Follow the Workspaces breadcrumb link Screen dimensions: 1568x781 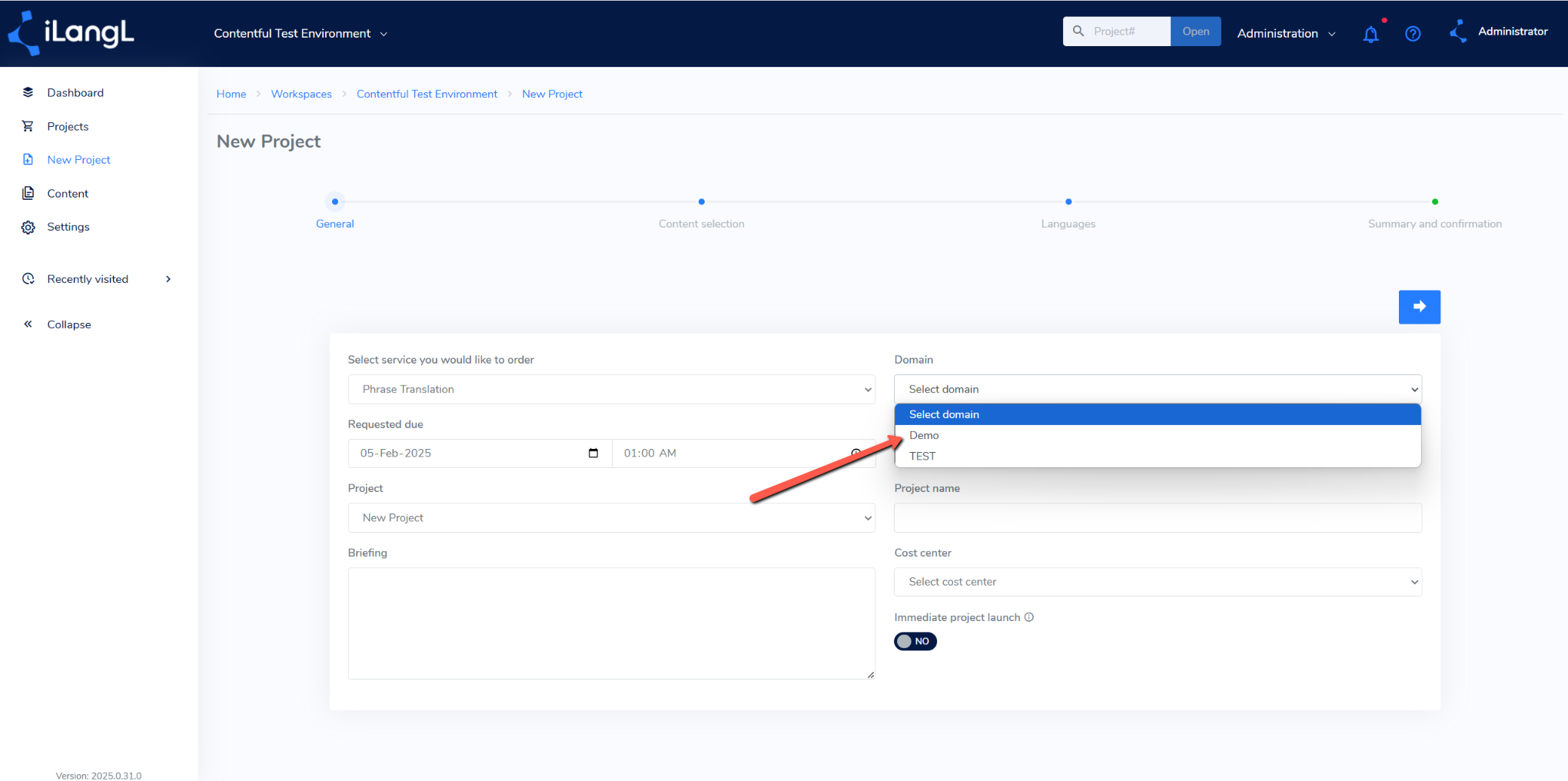301,94
